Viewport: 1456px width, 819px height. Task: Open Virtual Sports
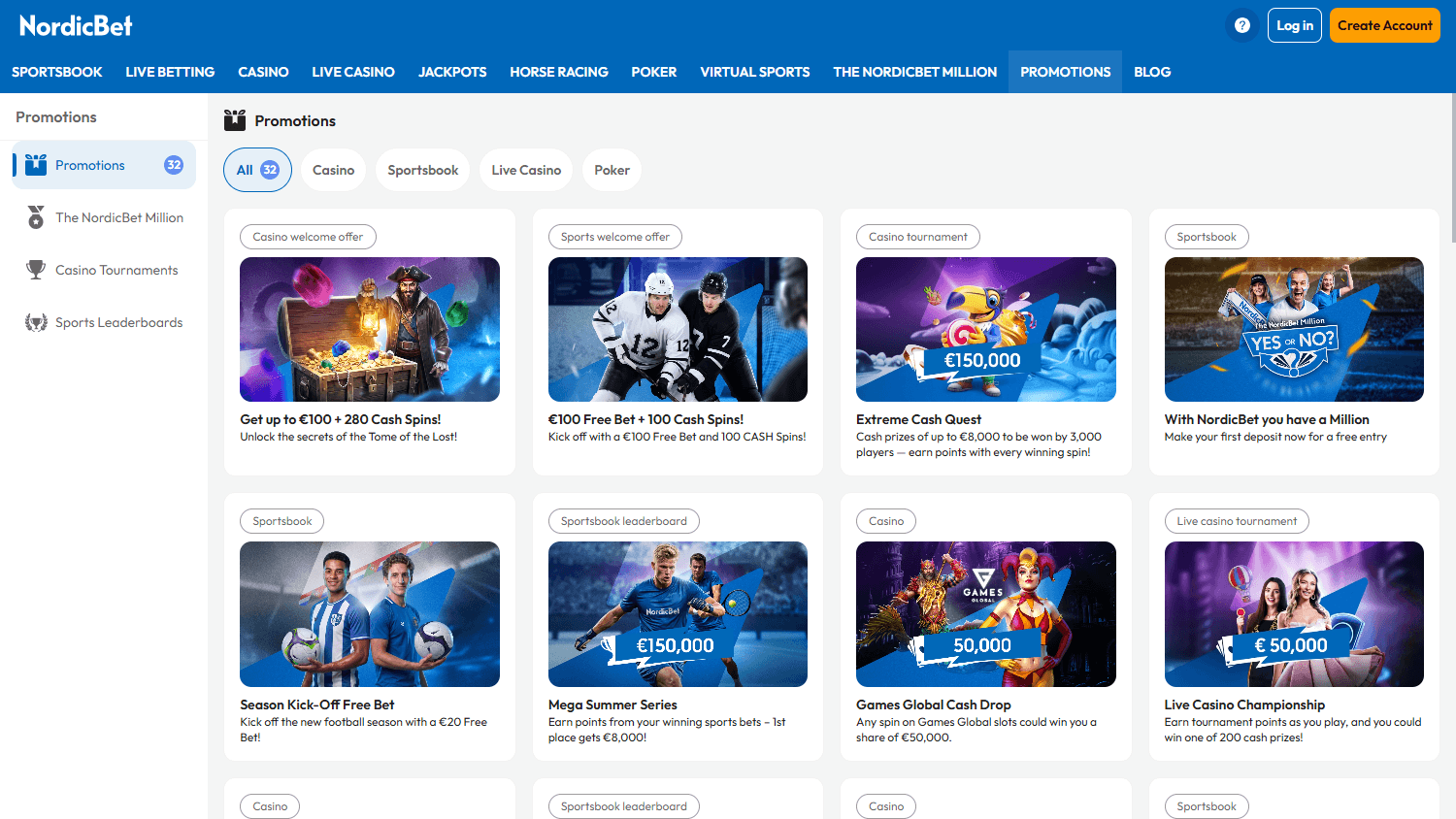[755, 72]
